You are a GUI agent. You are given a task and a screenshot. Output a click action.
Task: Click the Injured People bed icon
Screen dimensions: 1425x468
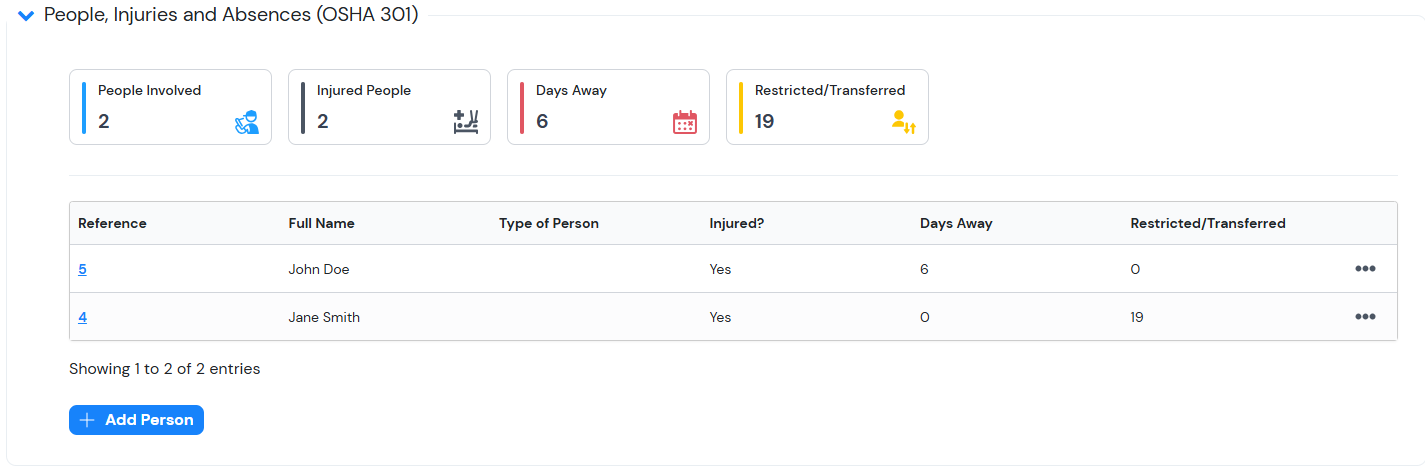click(466, 122)
